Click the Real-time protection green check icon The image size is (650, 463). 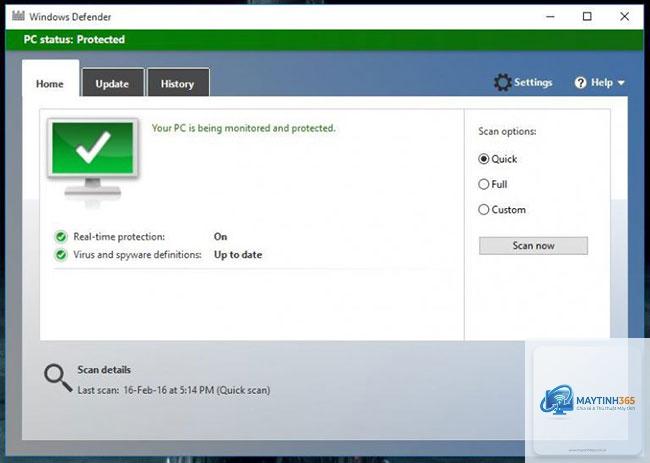pyautogui.click(x=61, y=237)
